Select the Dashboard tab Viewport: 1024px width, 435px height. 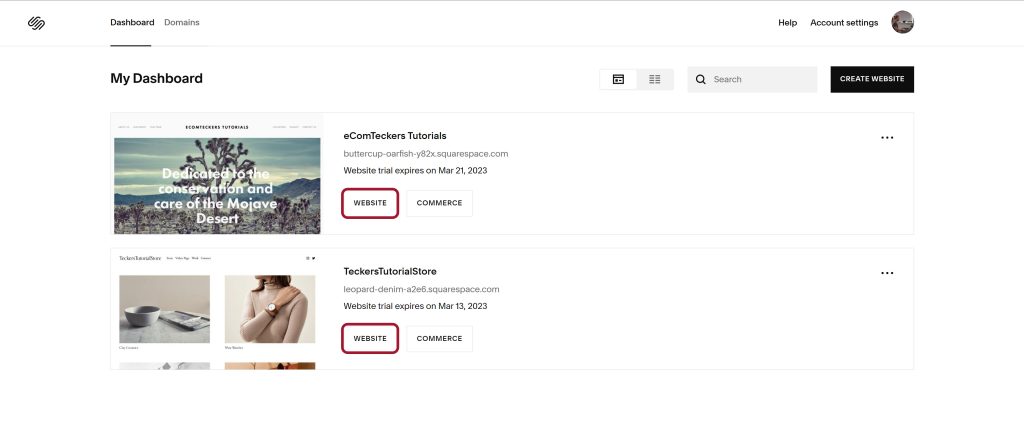pos(132,22)
